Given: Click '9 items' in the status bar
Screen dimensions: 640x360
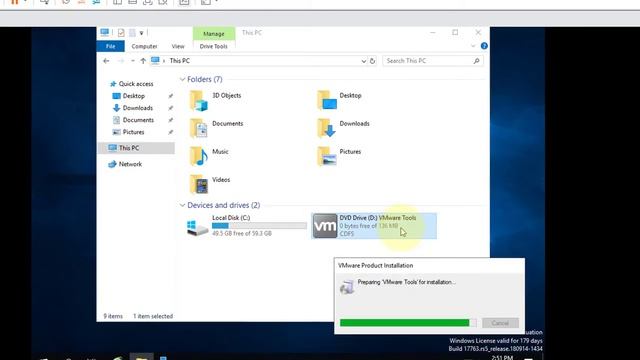Looking at the screenshot, I should point(113,316).
